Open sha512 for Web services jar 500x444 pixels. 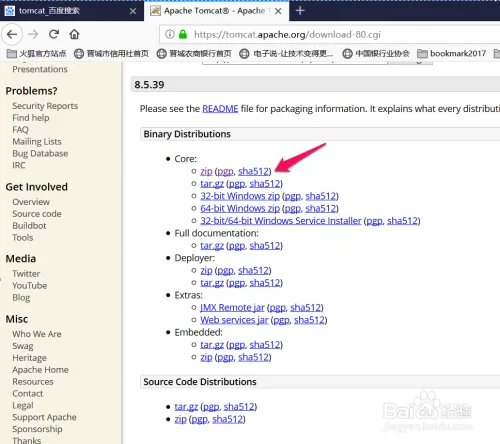pyautogui.click(x=309, y=320)
